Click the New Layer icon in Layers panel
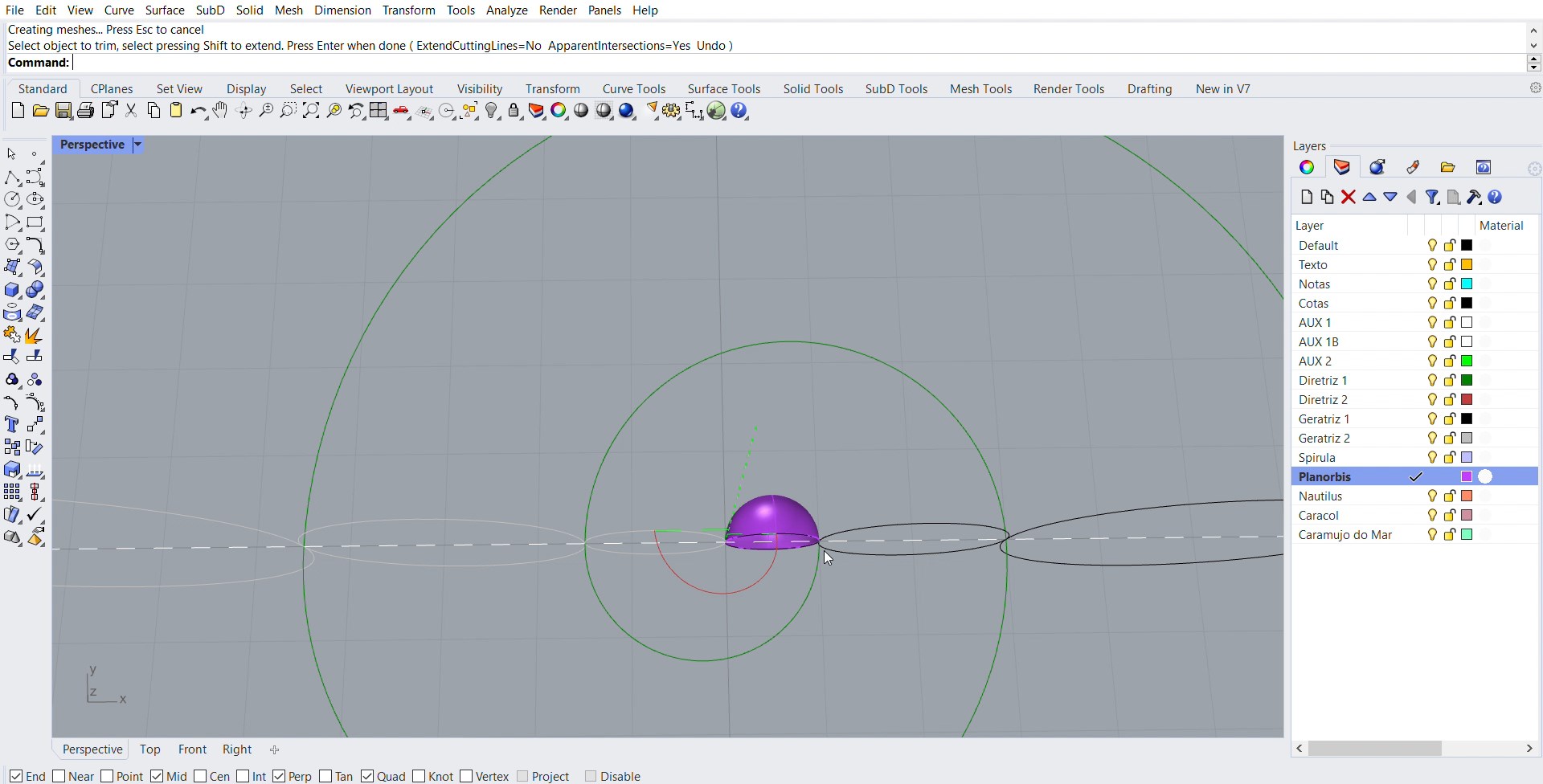 point(1307,197)
